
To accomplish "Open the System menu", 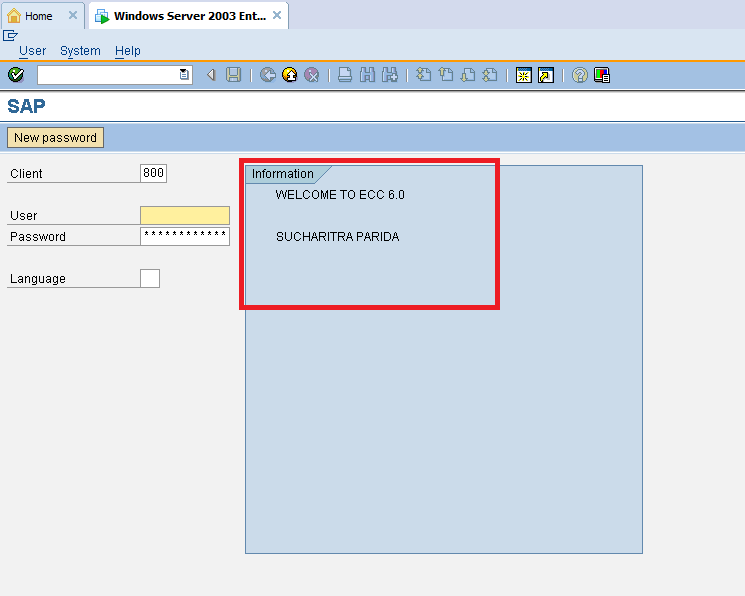I will (80, 50).
